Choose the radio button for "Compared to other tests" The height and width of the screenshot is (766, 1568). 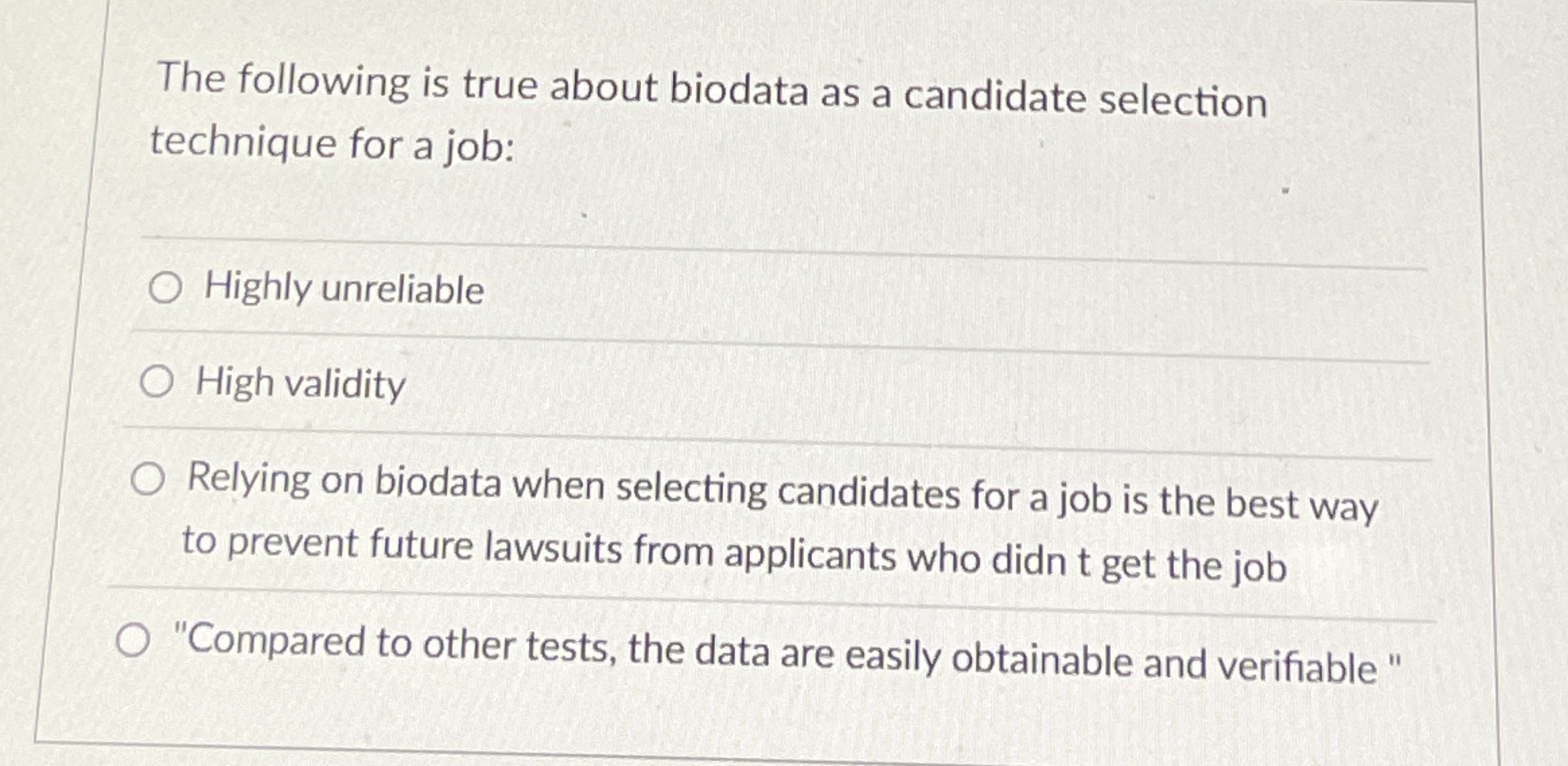pyautogui.click(x=133, y=640)
